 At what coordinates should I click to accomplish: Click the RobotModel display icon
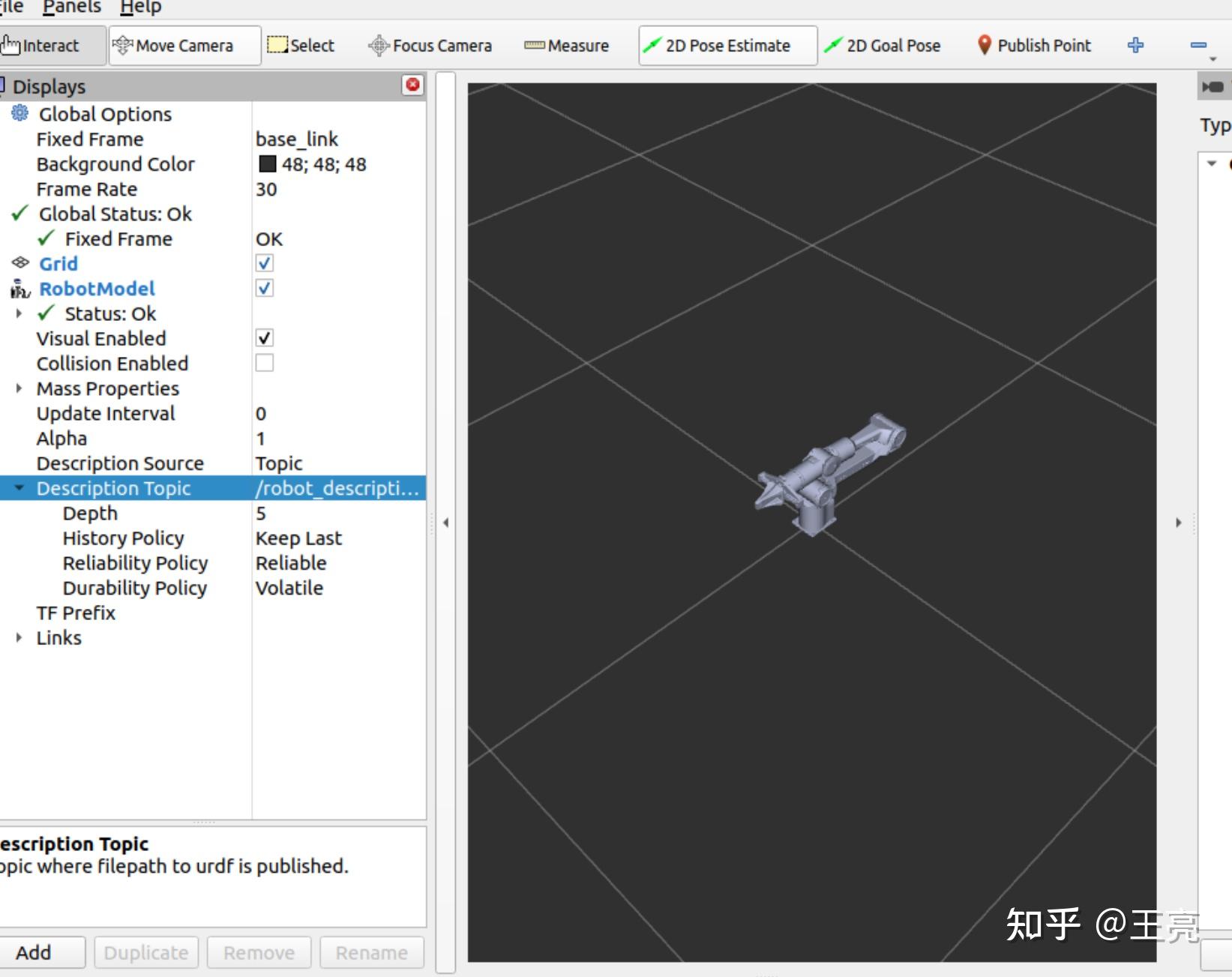coord(19,289)
